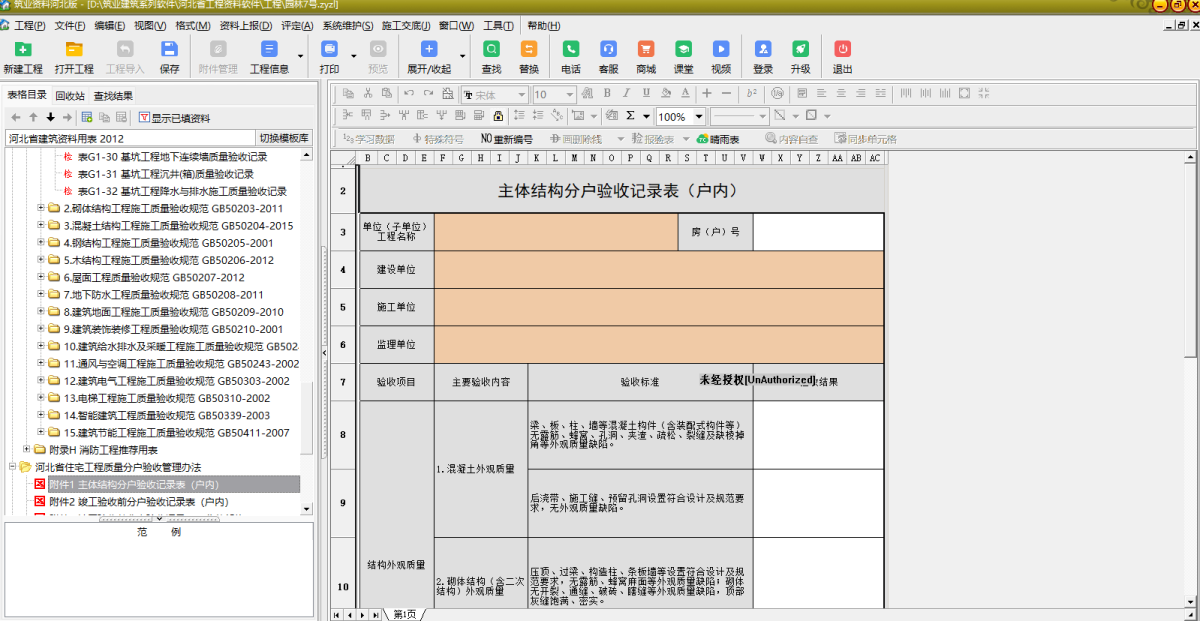Click the font color A icon
The height and width of the screenshot is (621, 1200).
coord(685,93)
